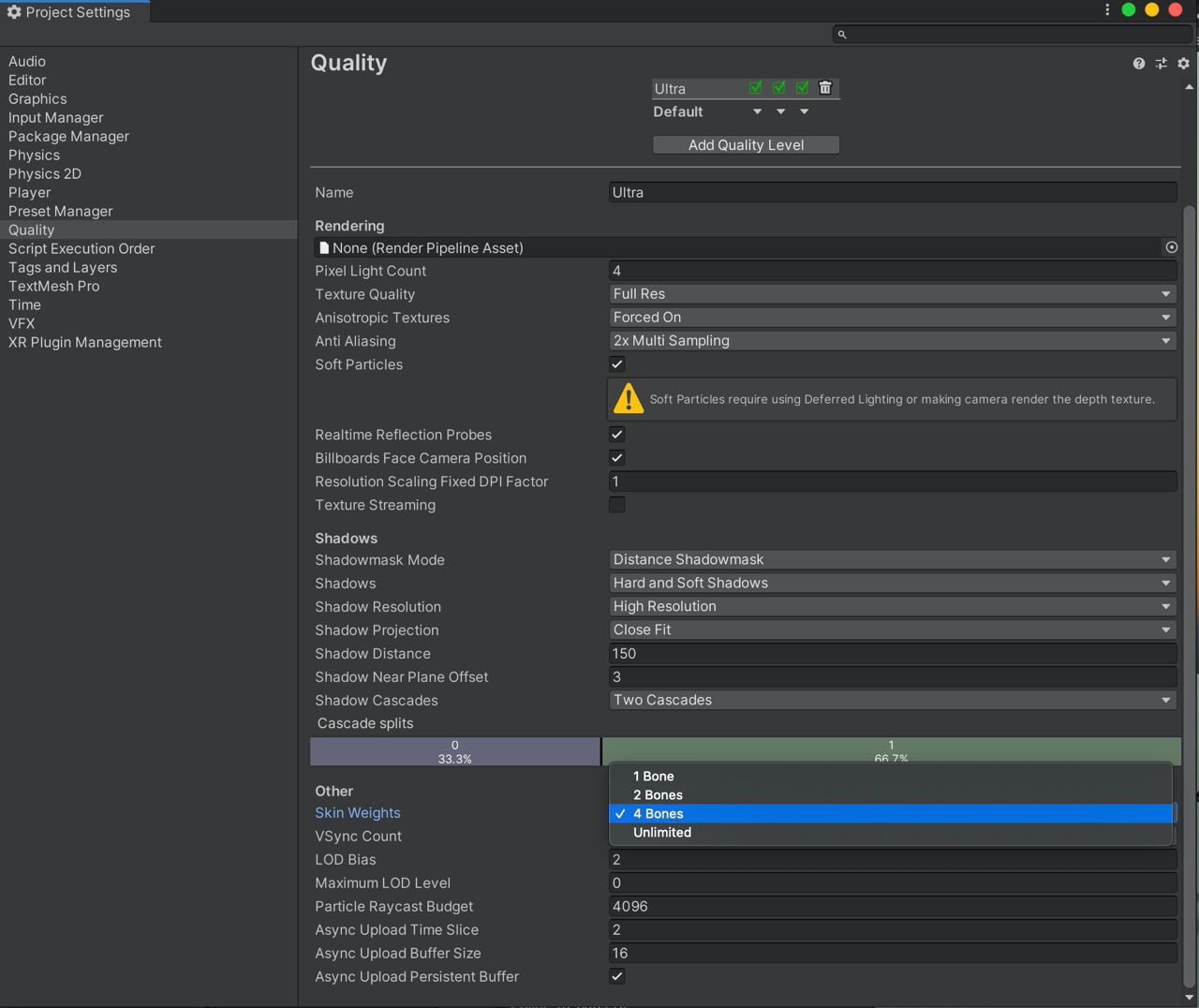The width and height of the screenshot is (1199, 1008).
Task: Click the search magnifier icon
Action: pyautogui.click(x=842, y=34)
